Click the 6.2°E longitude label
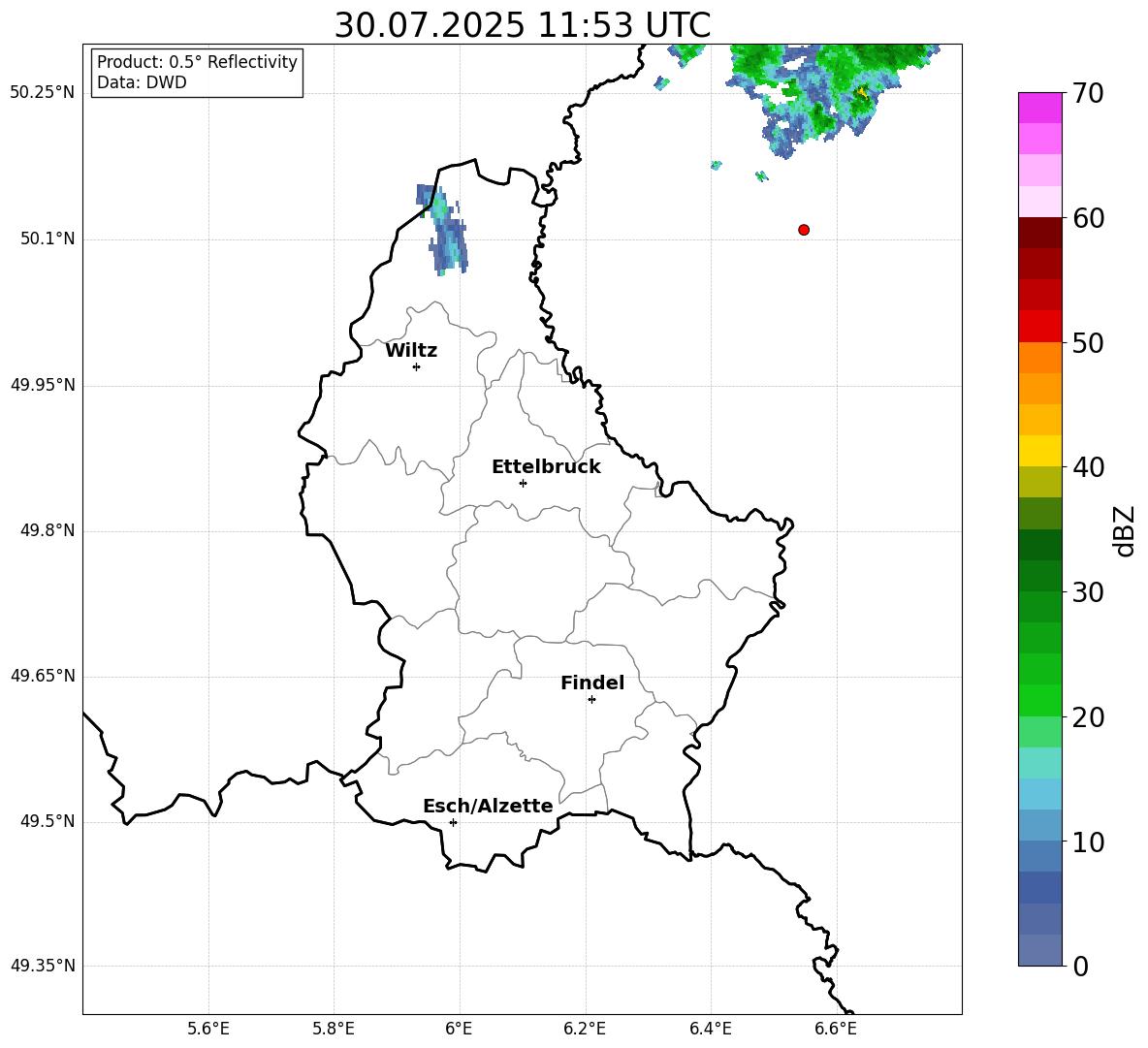 [x=585, y=1029]
